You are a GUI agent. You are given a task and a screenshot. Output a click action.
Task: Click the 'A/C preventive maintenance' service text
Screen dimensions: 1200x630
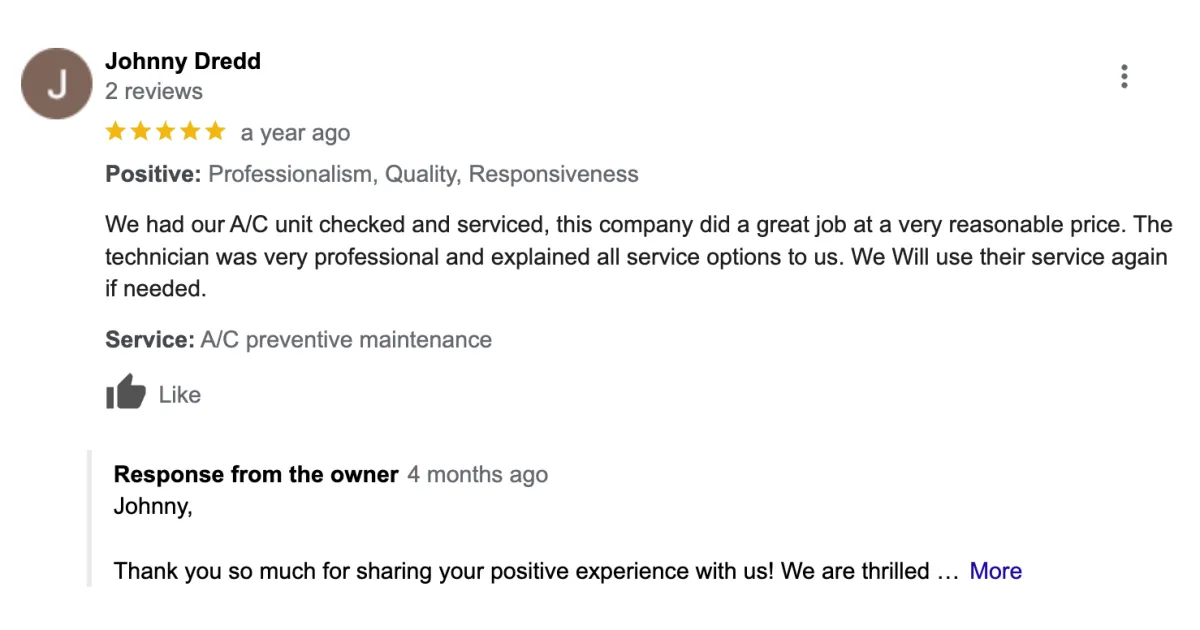346,340
